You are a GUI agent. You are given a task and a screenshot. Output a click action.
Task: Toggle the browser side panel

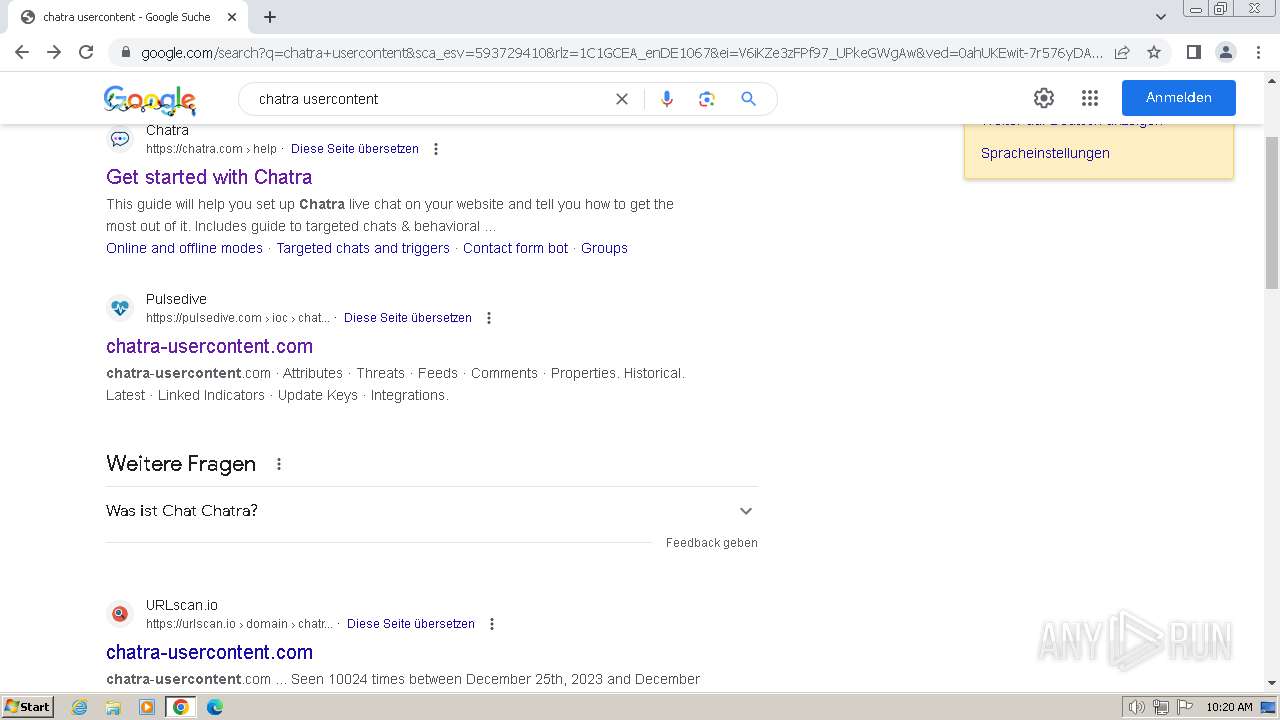click(x=1193, y=52)
